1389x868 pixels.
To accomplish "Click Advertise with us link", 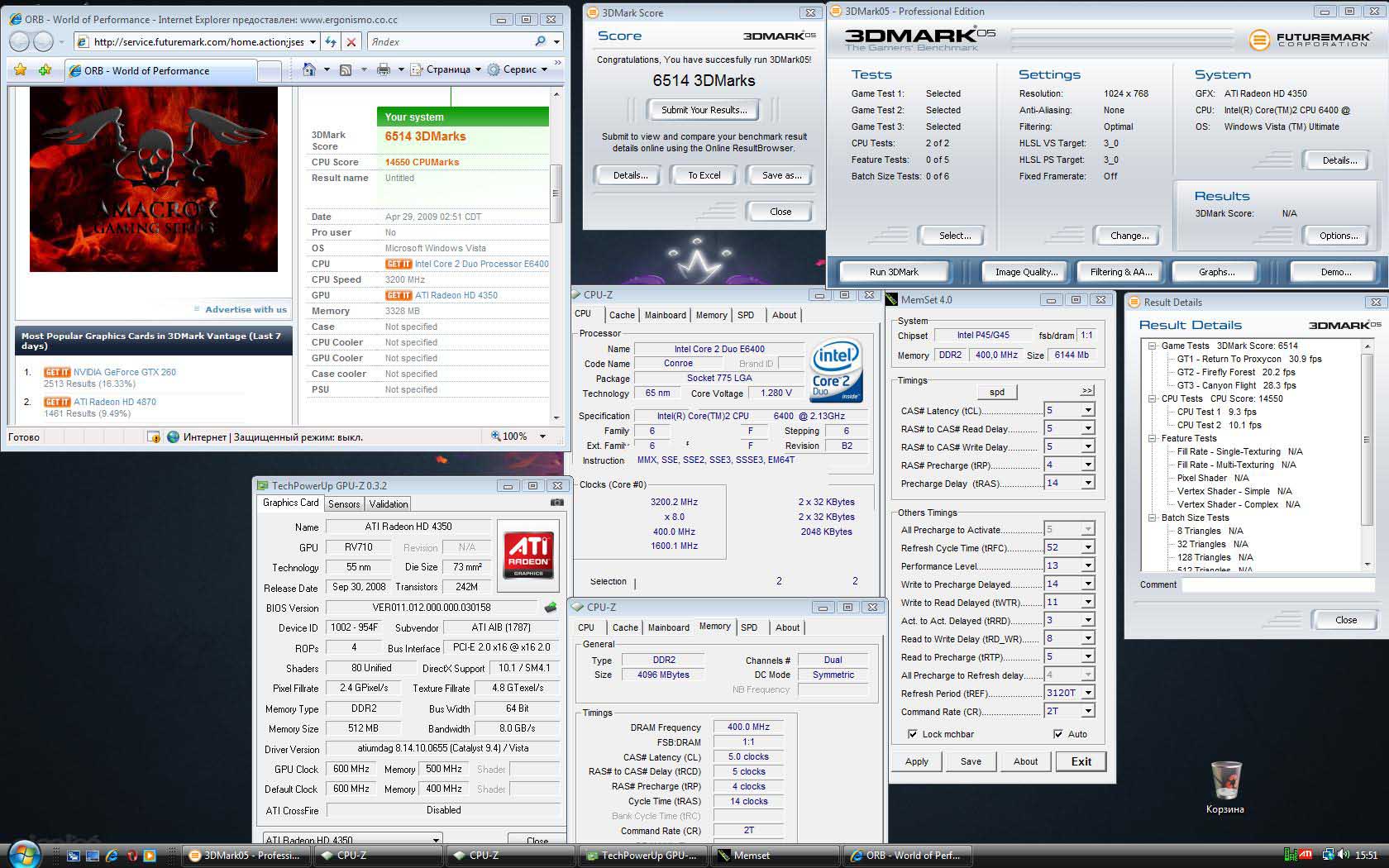I will 246,309.
